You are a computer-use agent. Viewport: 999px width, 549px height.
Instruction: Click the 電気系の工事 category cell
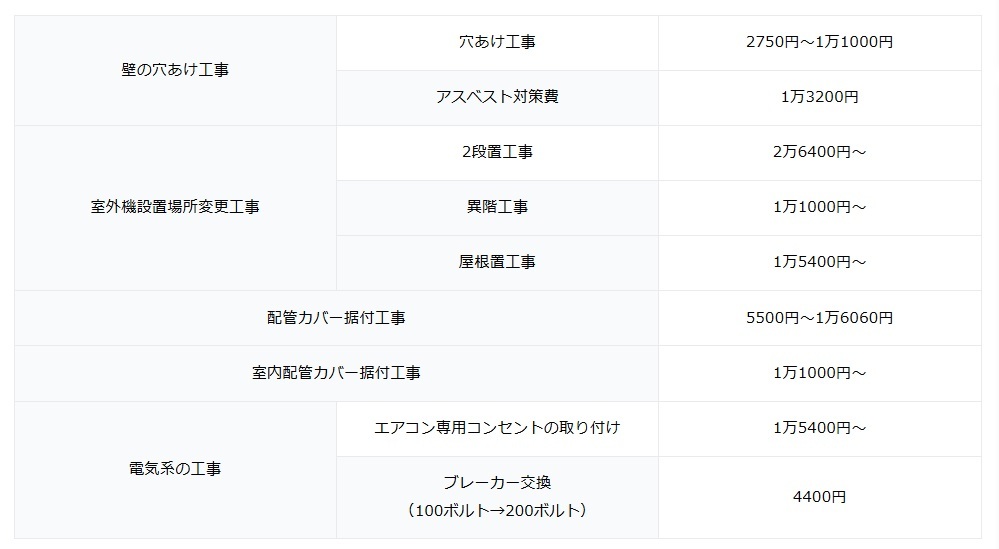click(x=175, y=469)
